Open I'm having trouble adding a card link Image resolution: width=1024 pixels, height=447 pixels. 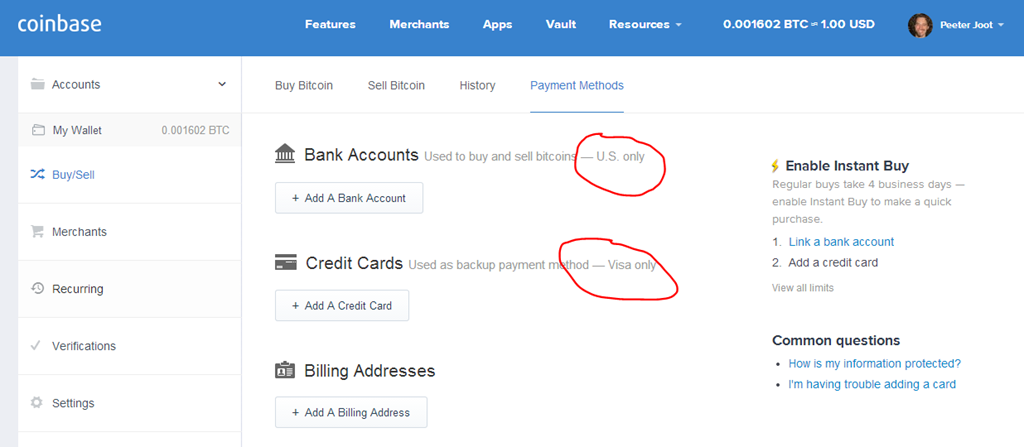tap(872, 384)
